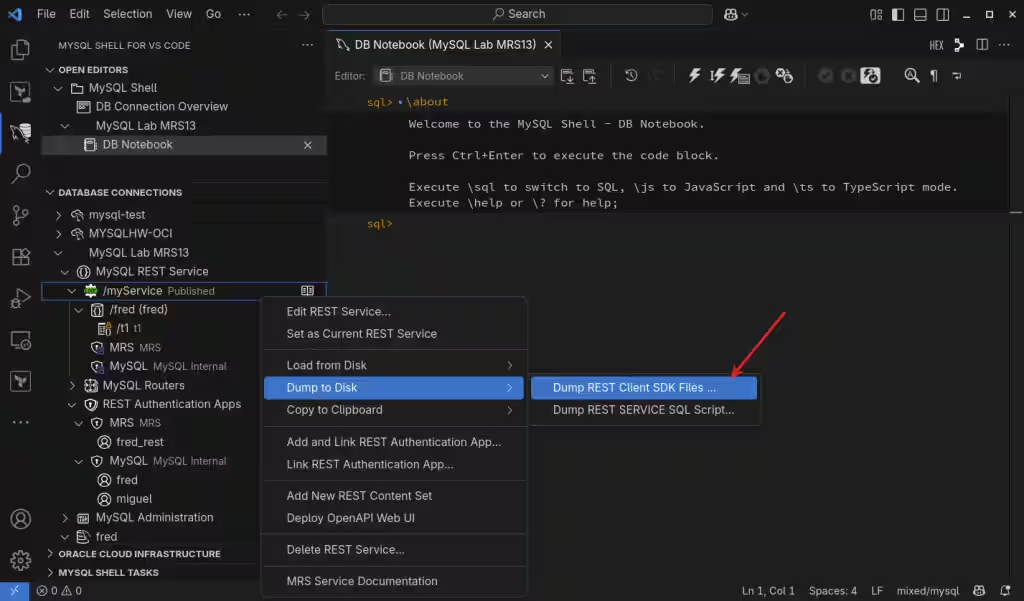The height and width of the screenshot is (601, 1024).
Task: Choose Edit REST Service from context menu
Action: pyautogui.click(x=394, y=312)
